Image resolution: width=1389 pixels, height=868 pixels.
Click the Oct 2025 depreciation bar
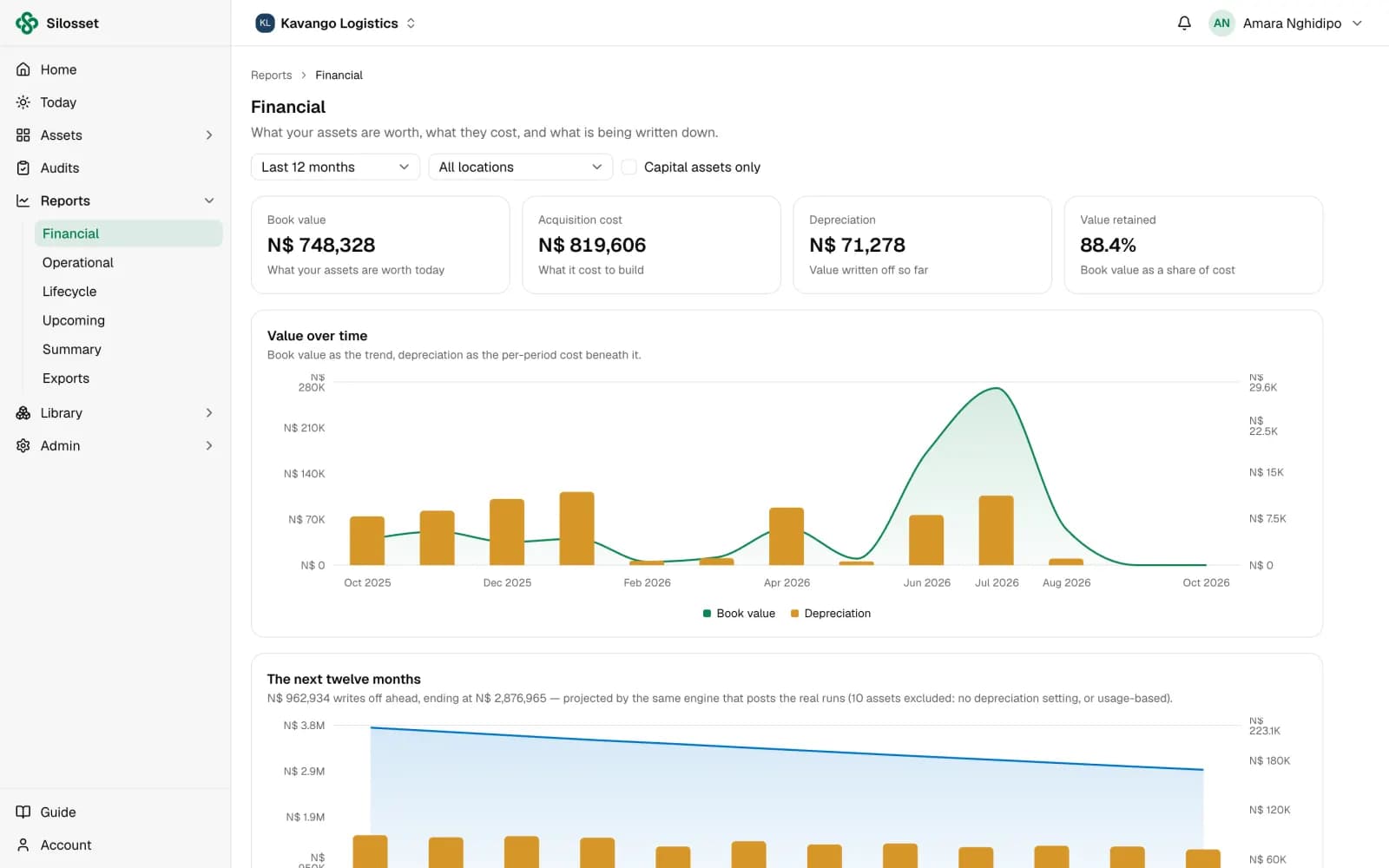tap(367, 541)
